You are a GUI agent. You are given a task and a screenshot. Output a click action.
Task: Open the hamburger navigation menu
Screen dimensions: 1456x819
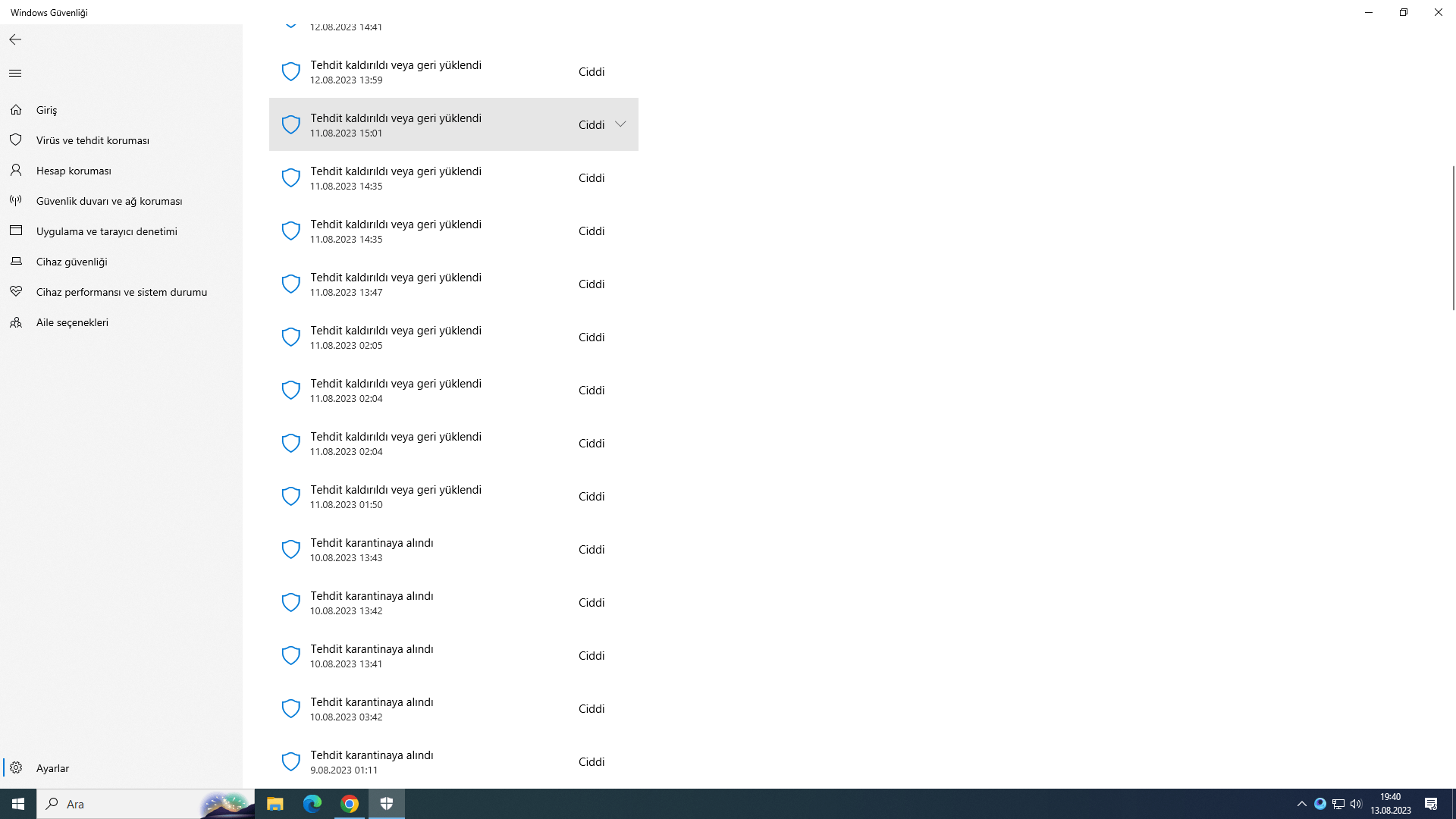pyautogui.click(x=15, y=74)
